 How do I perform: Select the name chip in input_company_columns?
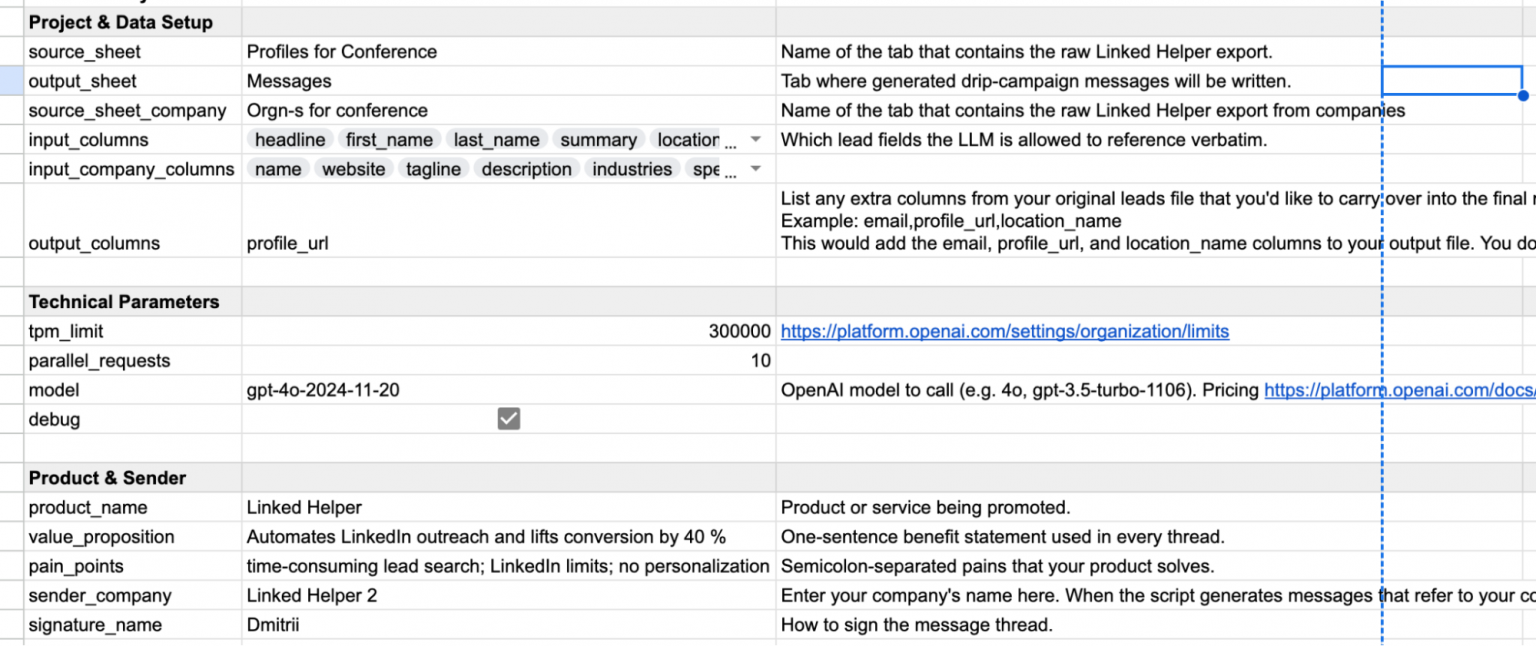coord(277,169)
